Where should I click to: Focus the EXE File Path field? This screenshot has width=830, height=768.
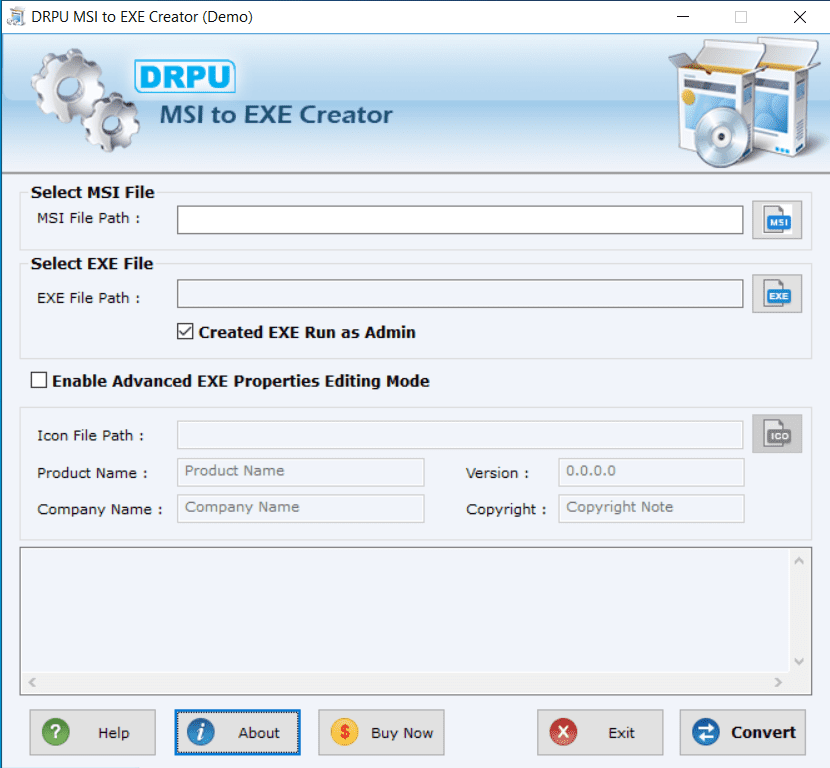click(x=460, y=294)
